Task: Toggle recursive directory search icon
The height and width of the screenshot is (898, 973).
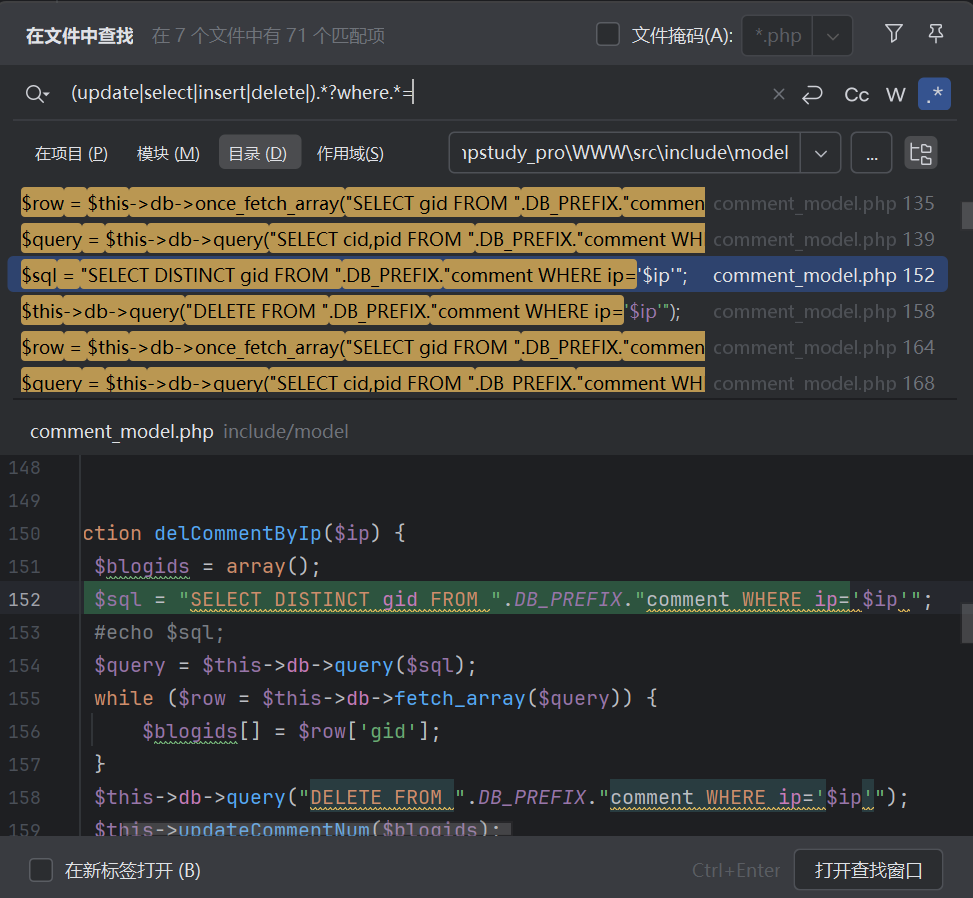Action: point(920,153)
